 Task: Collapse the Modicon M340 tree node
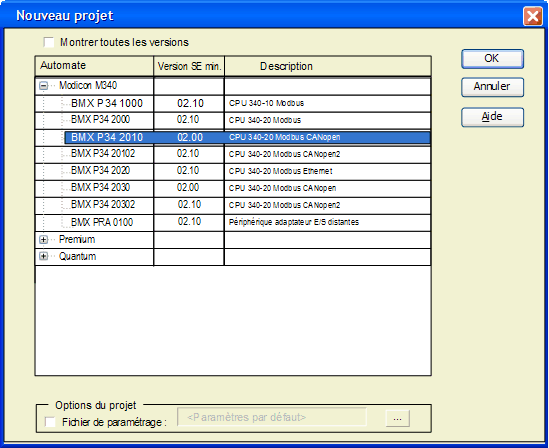tap(43, 86)
